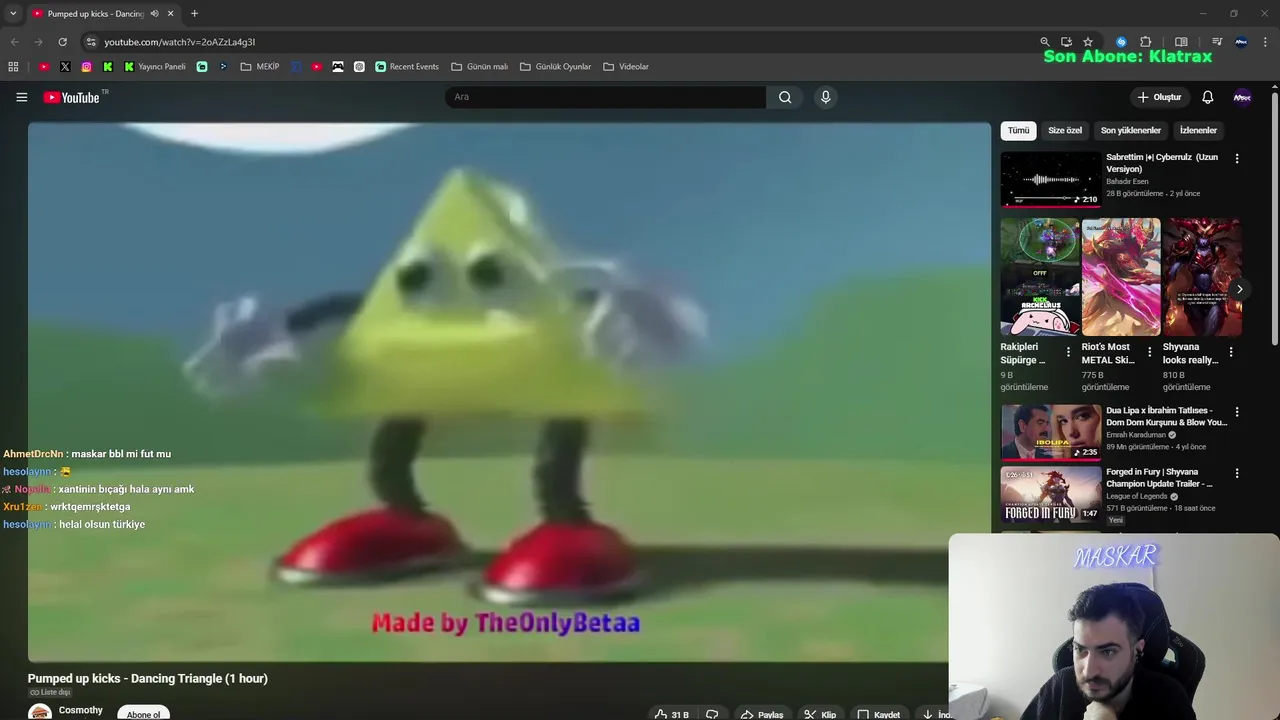Select the İzlenenler filter chip
Viewport: 1280px width, 720px height.
tap(1198, 130)
